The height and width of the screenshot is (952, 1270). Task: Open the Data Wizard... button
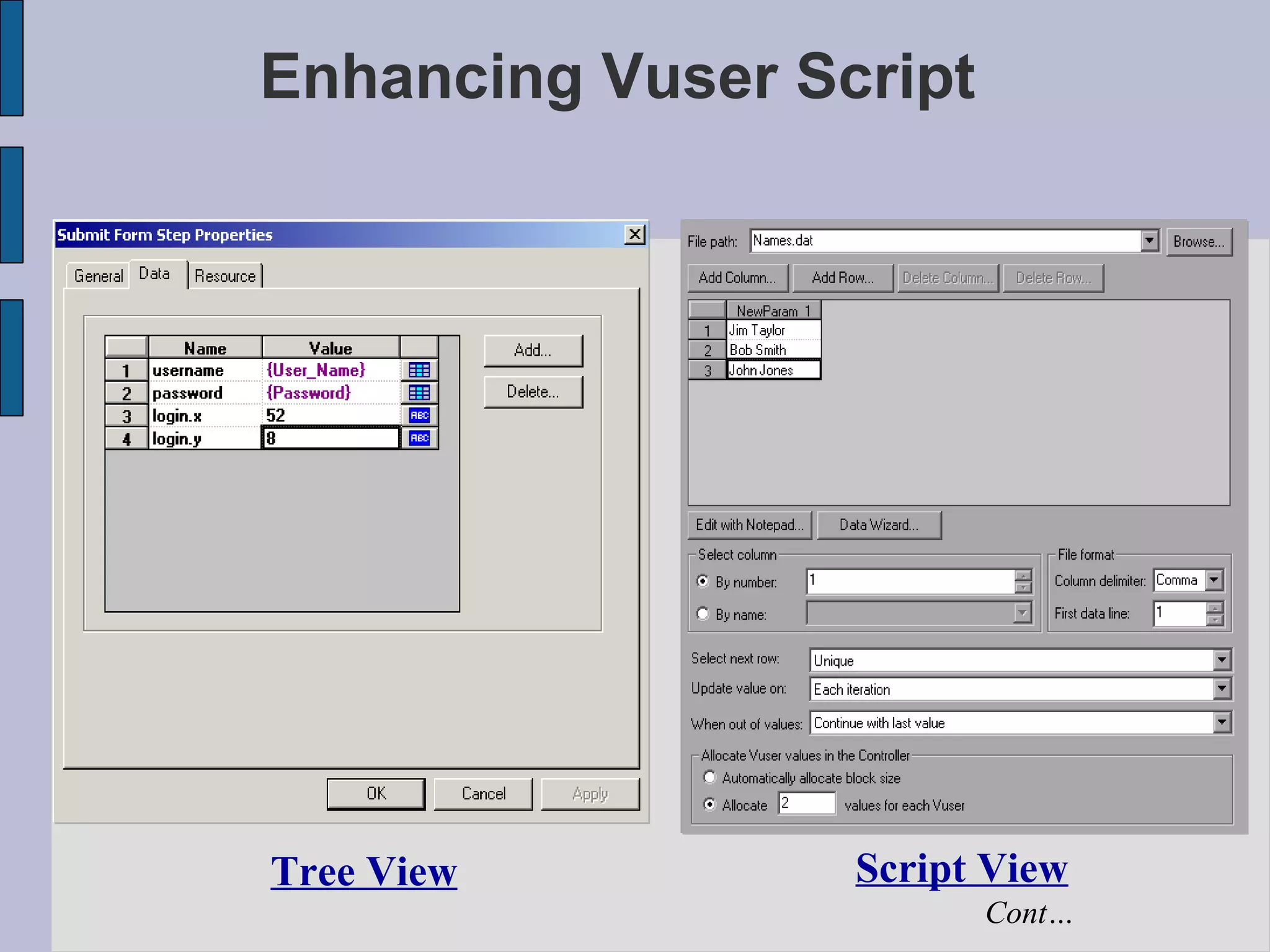pos(879,525)
